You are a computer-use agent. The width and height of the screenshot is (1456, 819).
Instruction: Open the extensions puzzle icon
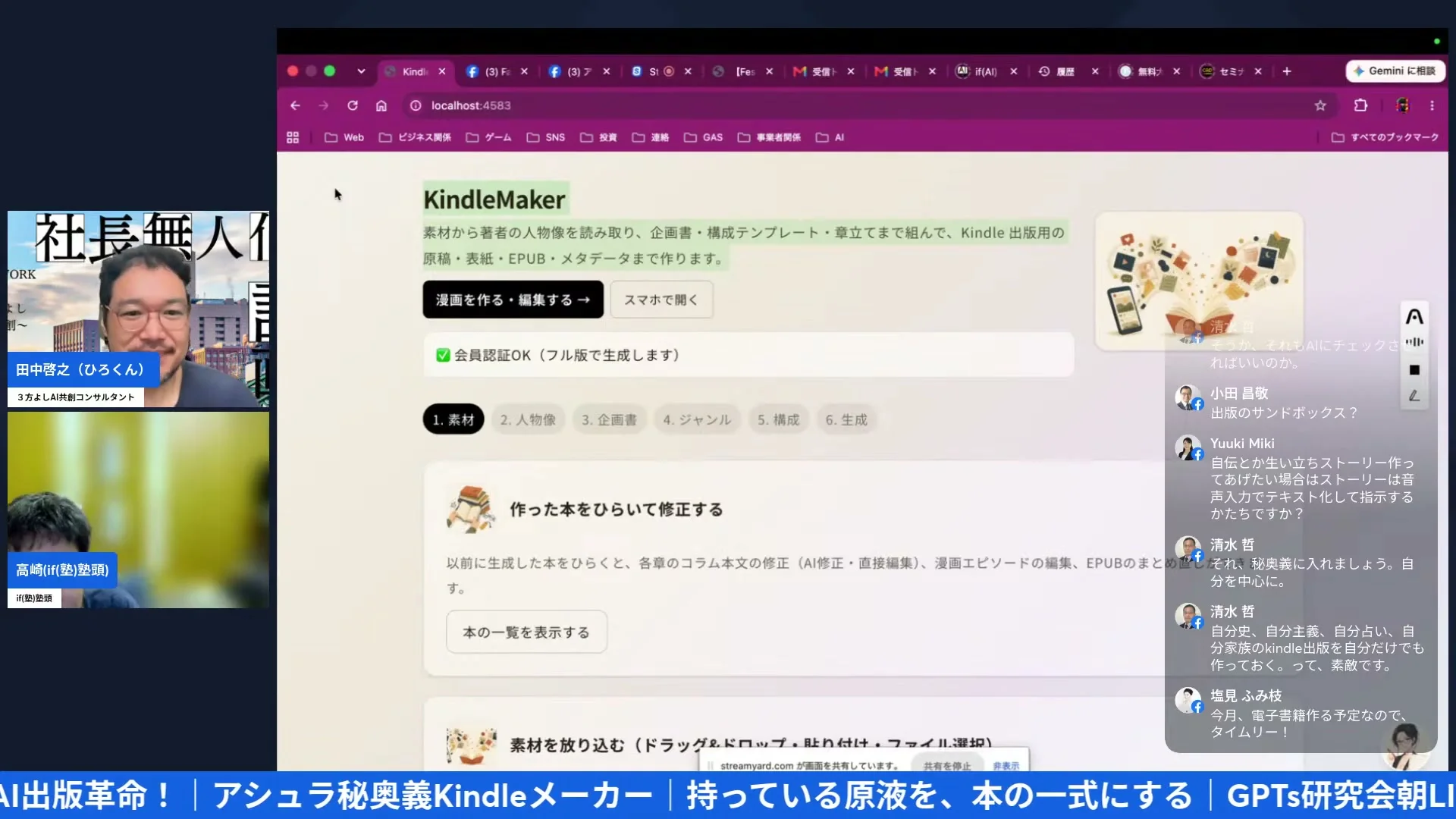click(x=1361, y=105)
